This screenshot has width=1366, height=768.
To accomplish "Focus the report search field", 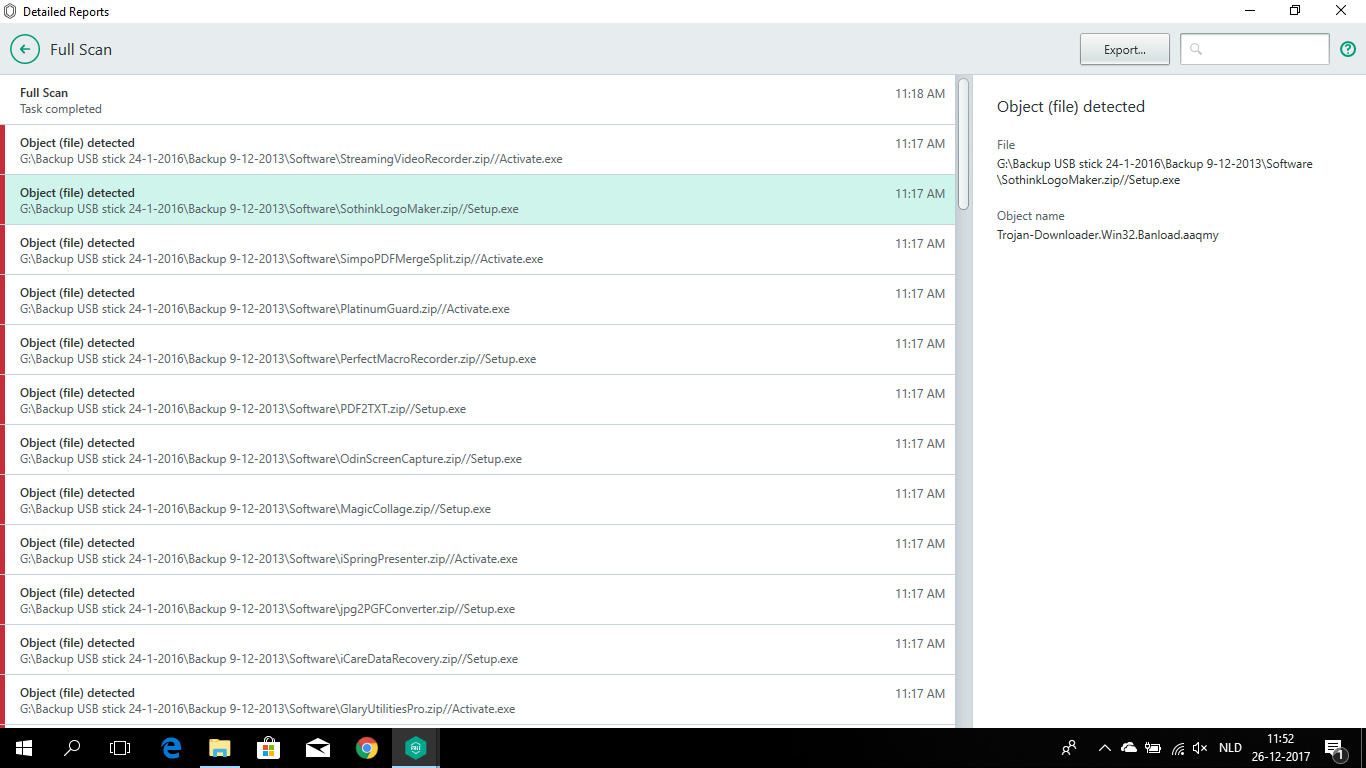I will tap(1254, 49).
